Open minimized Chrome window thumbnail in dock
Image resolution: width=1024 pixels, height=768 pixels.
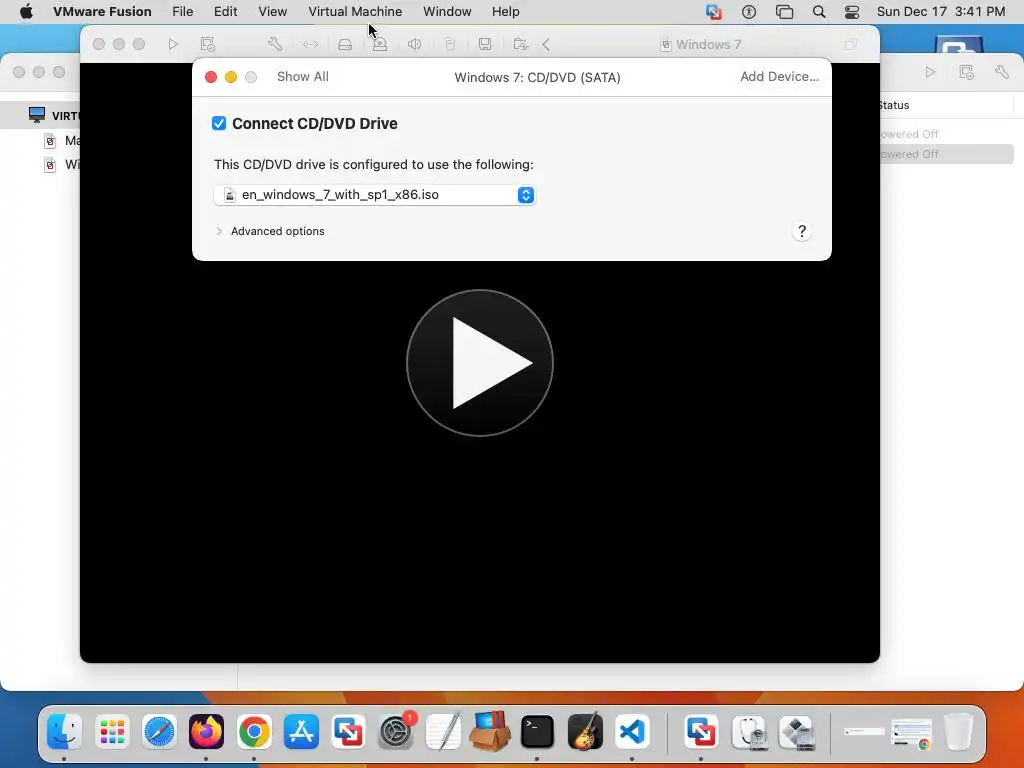click(x=911, y=733)
